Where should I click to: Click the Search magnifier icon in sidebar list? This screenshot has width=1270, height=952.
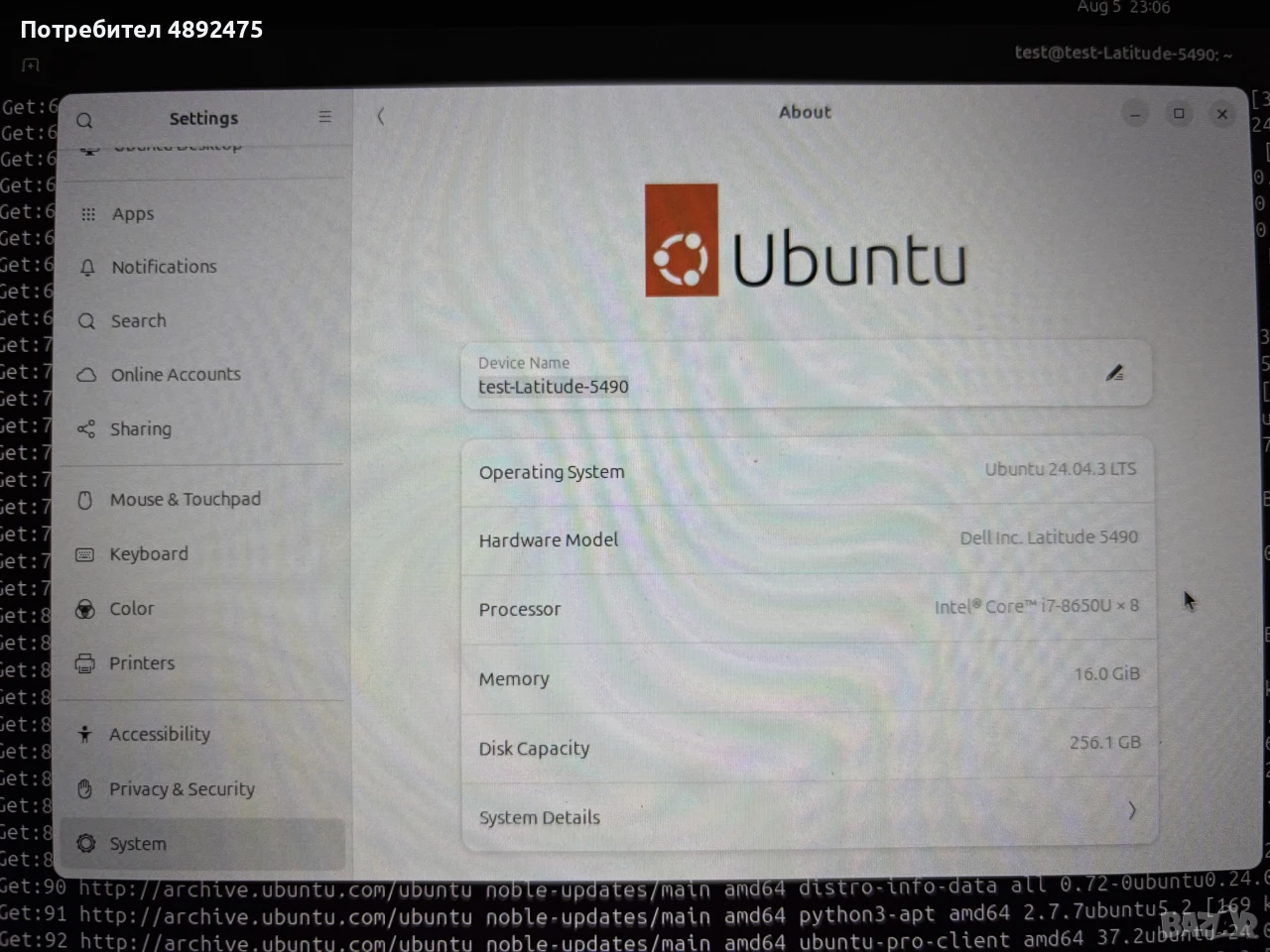pos(87,321)
